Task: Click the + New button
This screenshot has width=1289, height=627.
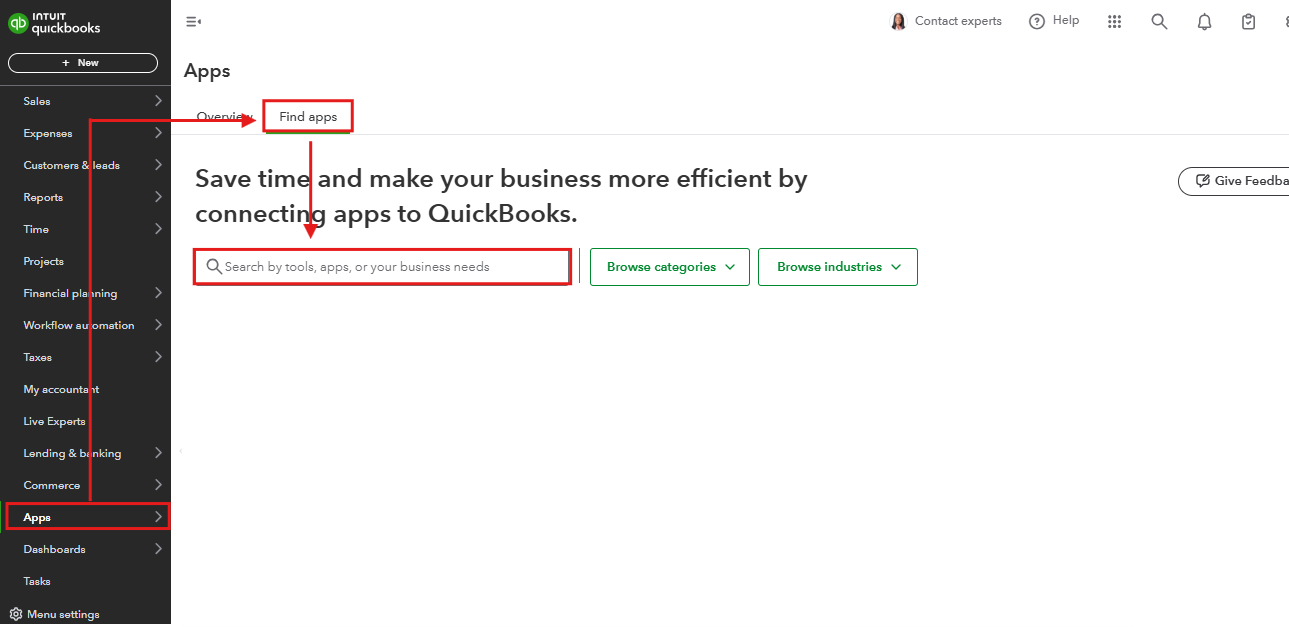Action: (83, 62)
